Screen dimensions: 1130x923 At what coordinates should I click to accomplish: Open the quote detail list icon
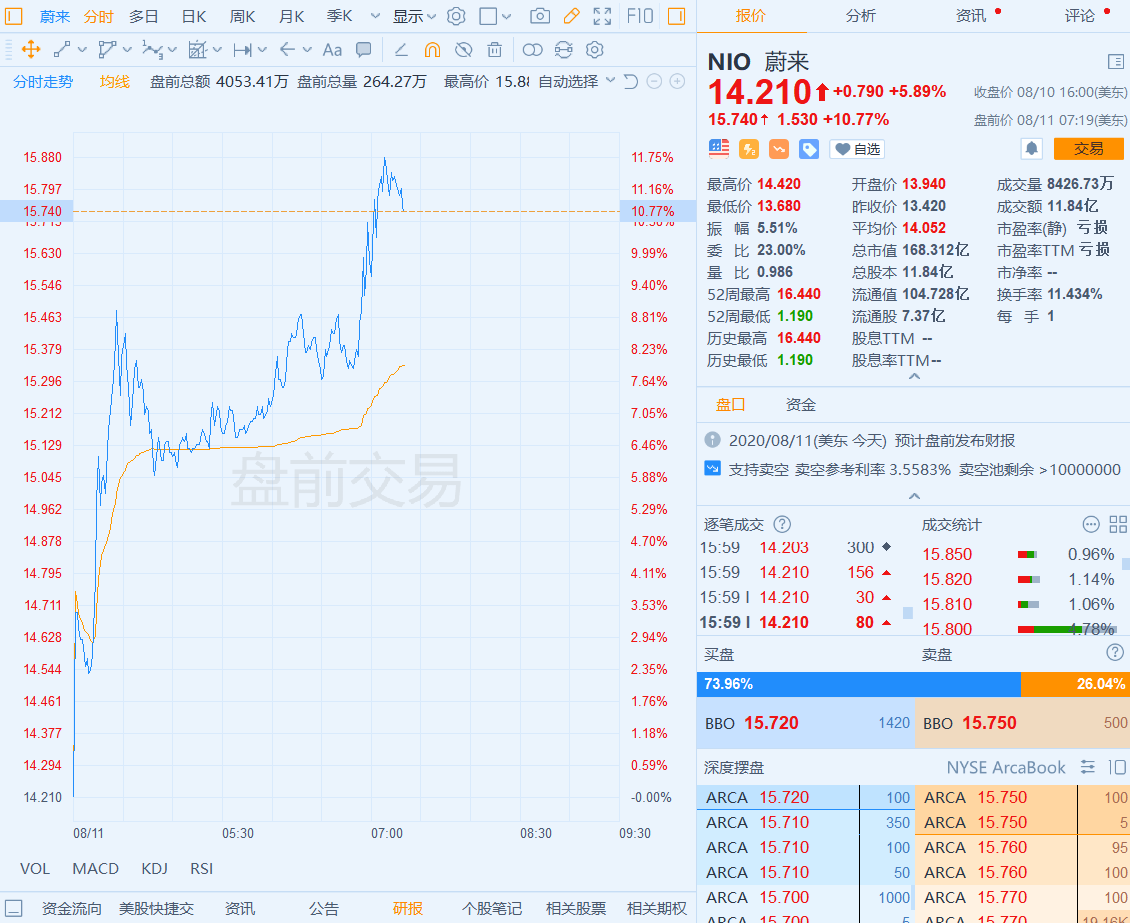coord(1115,61)
